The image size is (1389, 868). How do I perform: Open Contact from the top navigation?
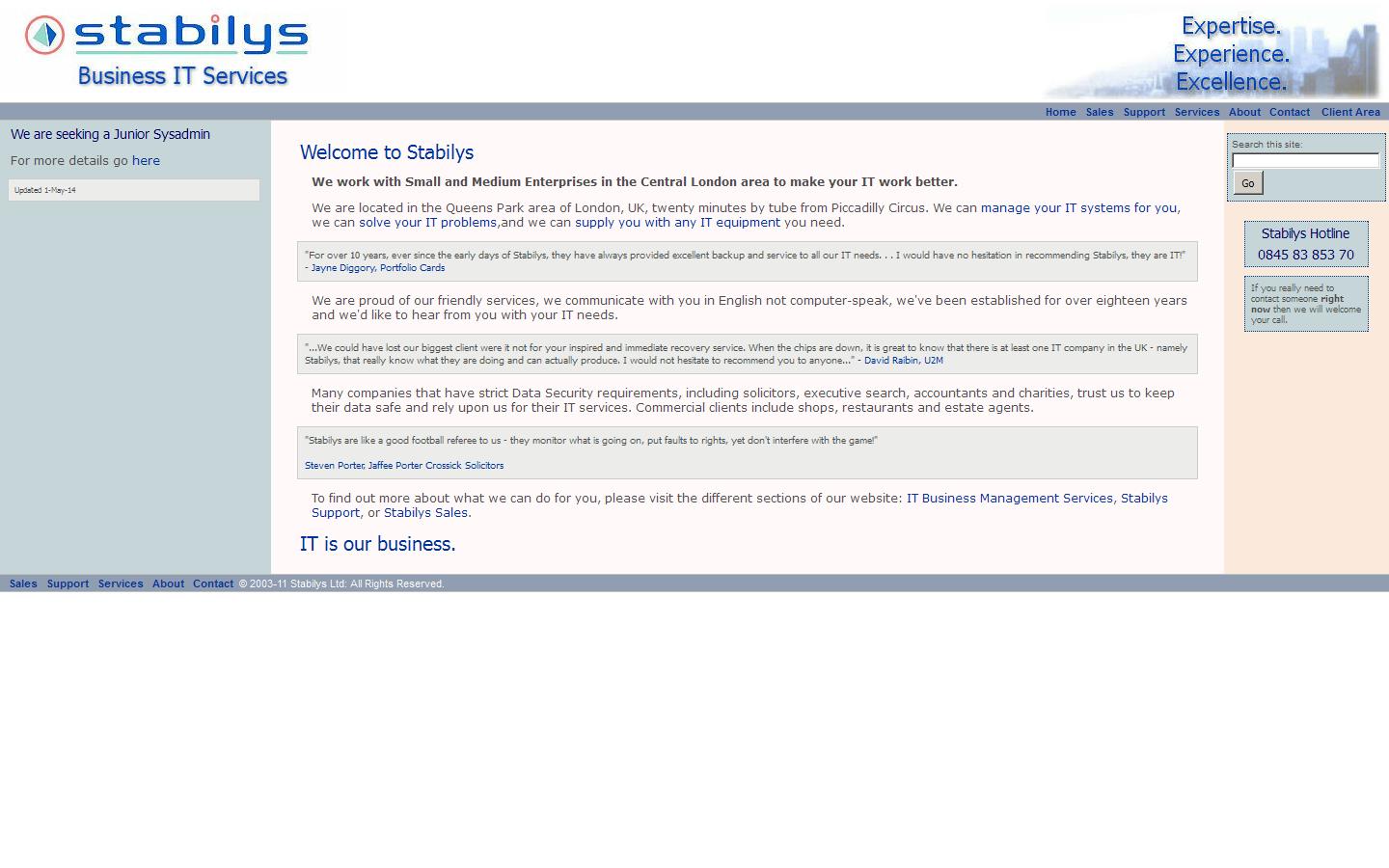click(x=1290, y=112)
